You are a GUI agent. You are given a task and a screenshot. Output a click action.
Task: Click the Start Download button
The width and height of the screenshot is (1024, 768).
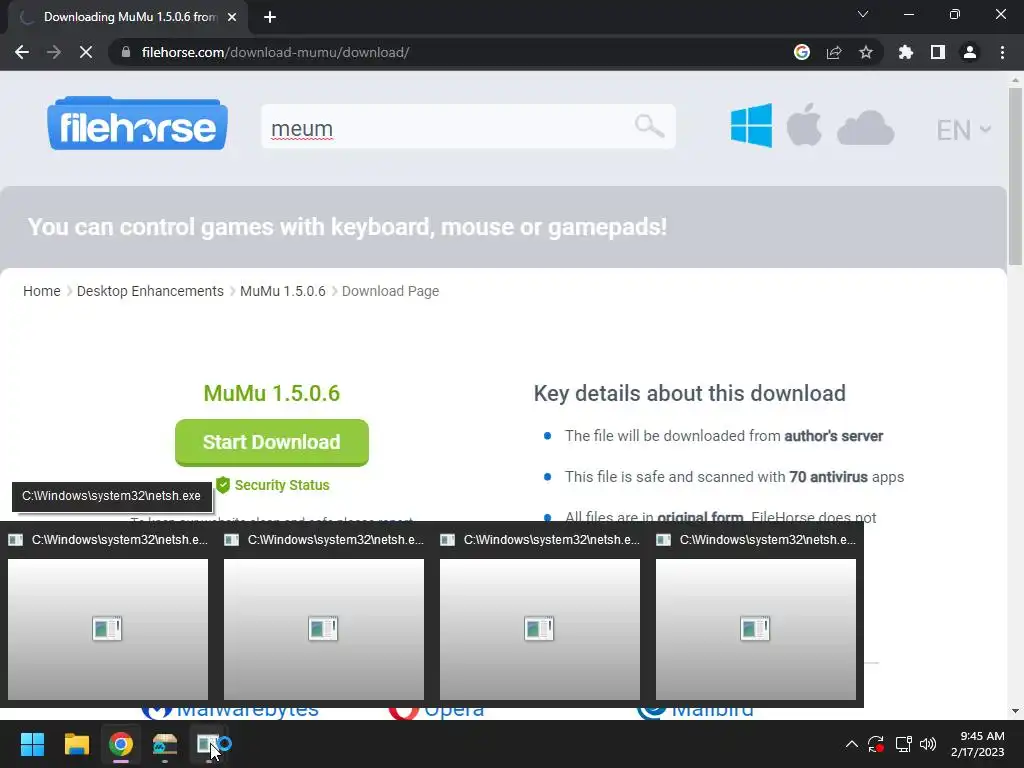pos(272,442)
